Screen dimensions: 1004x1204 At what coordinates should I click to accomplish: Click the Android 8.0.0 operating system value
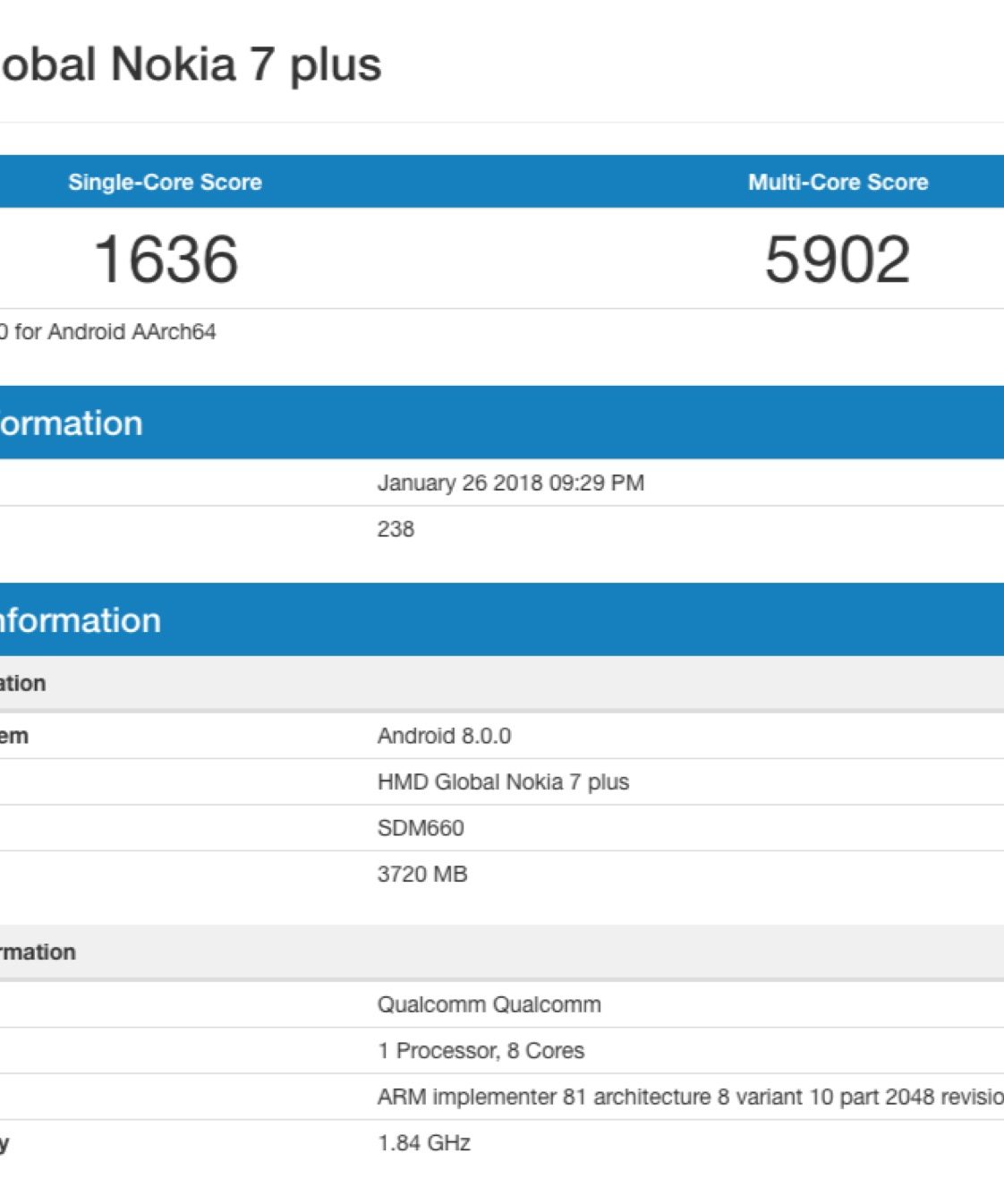point(444,736)
